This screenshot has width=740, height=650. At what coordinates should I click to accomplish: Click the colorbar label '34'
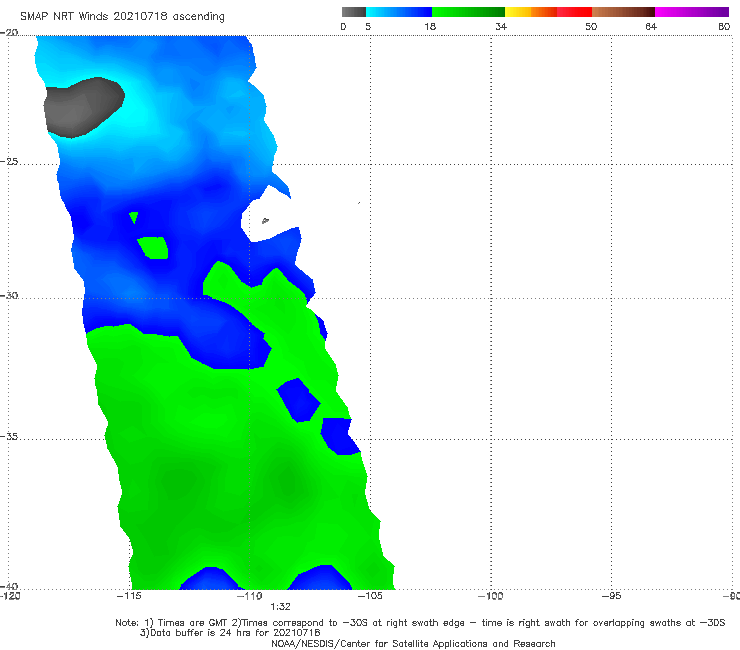coord(501,27)
